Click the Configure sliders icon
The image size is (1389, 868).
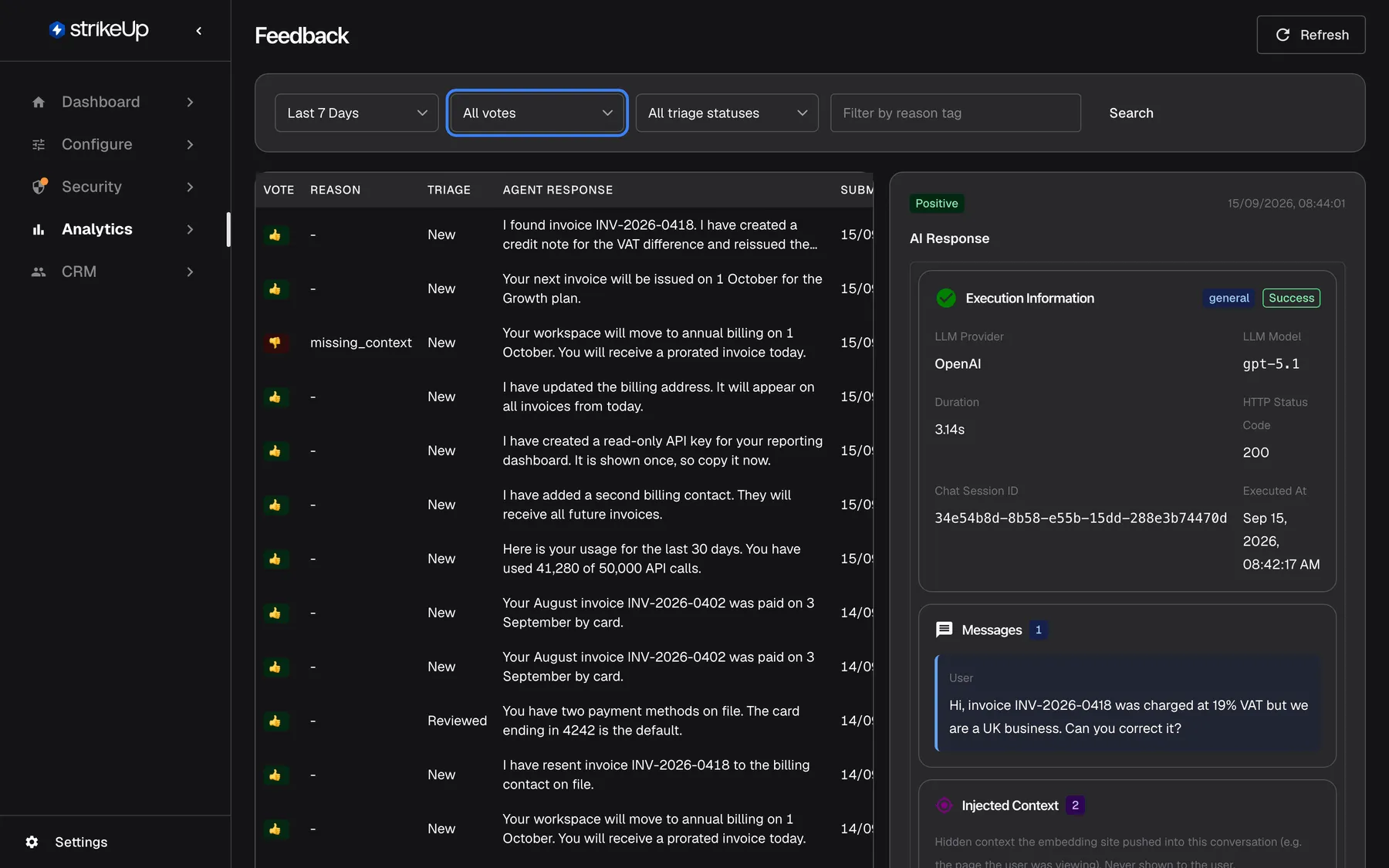pyautogui.click(x=39, y=144)
